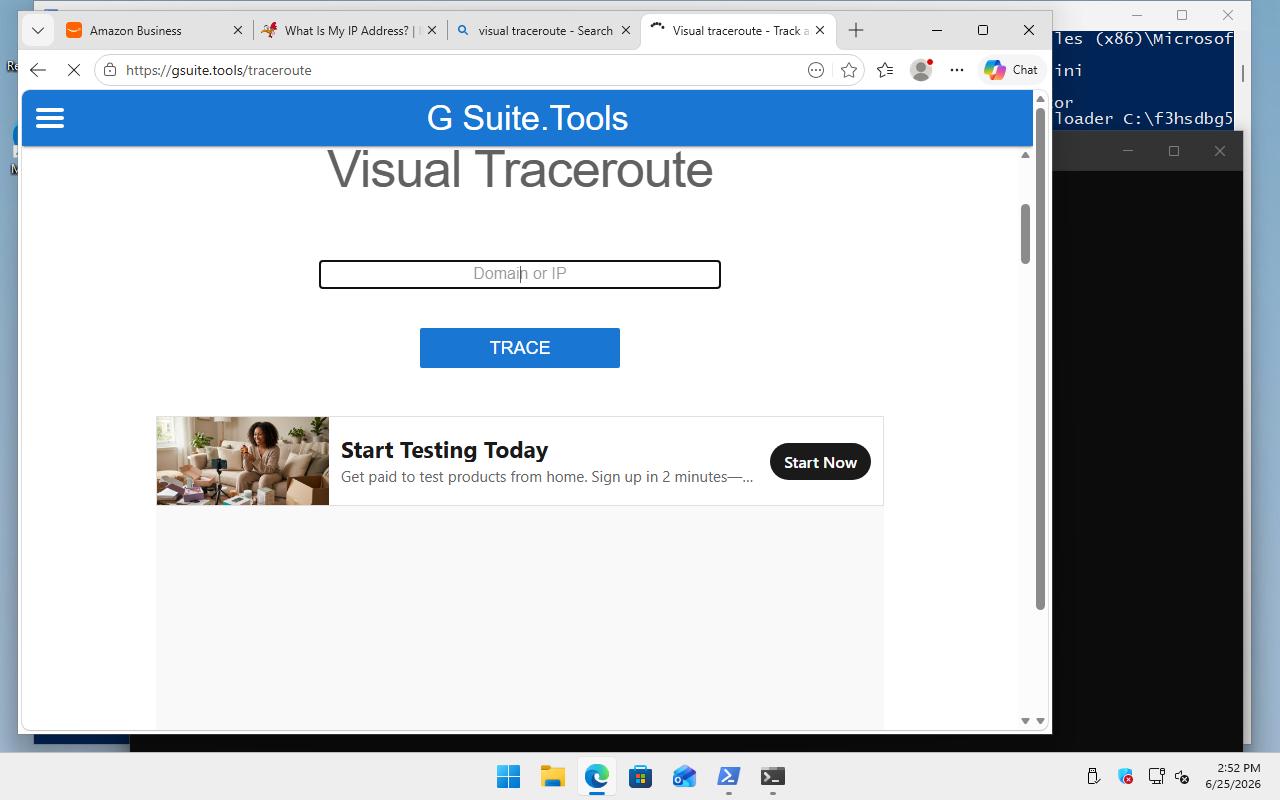Viewport: 1280px width, 800px height.
Task: Close the visual traceroute - Search tab
Action: pos(626,30)
